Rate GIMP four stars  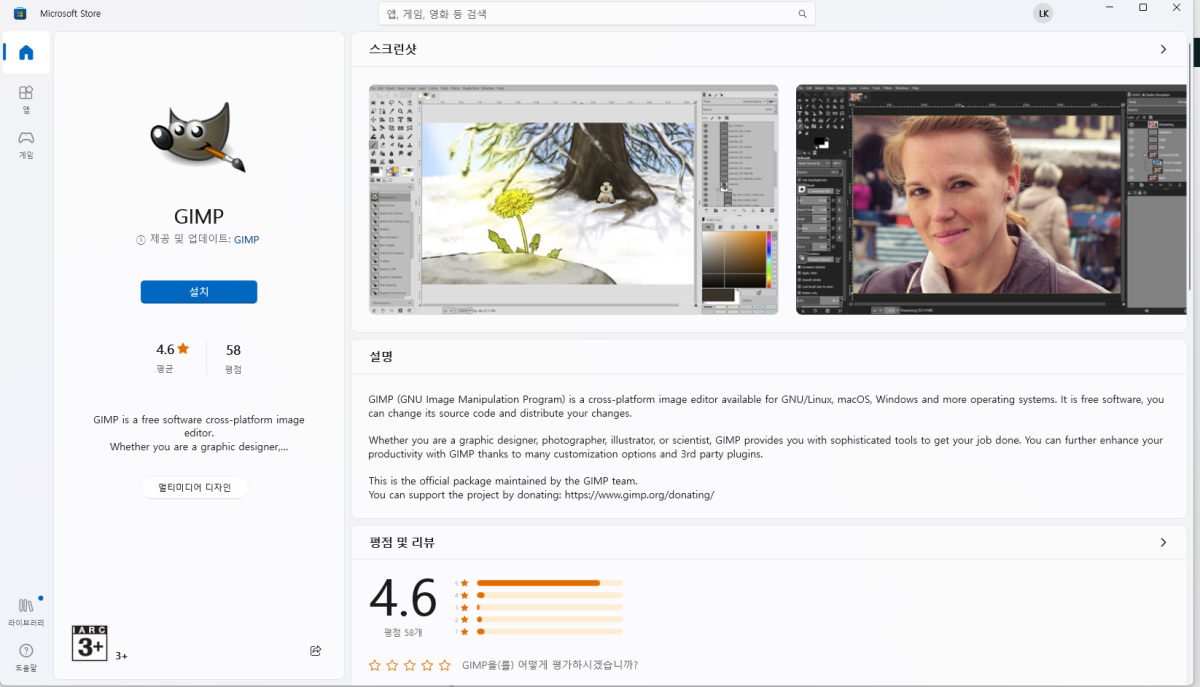(427, 665)
